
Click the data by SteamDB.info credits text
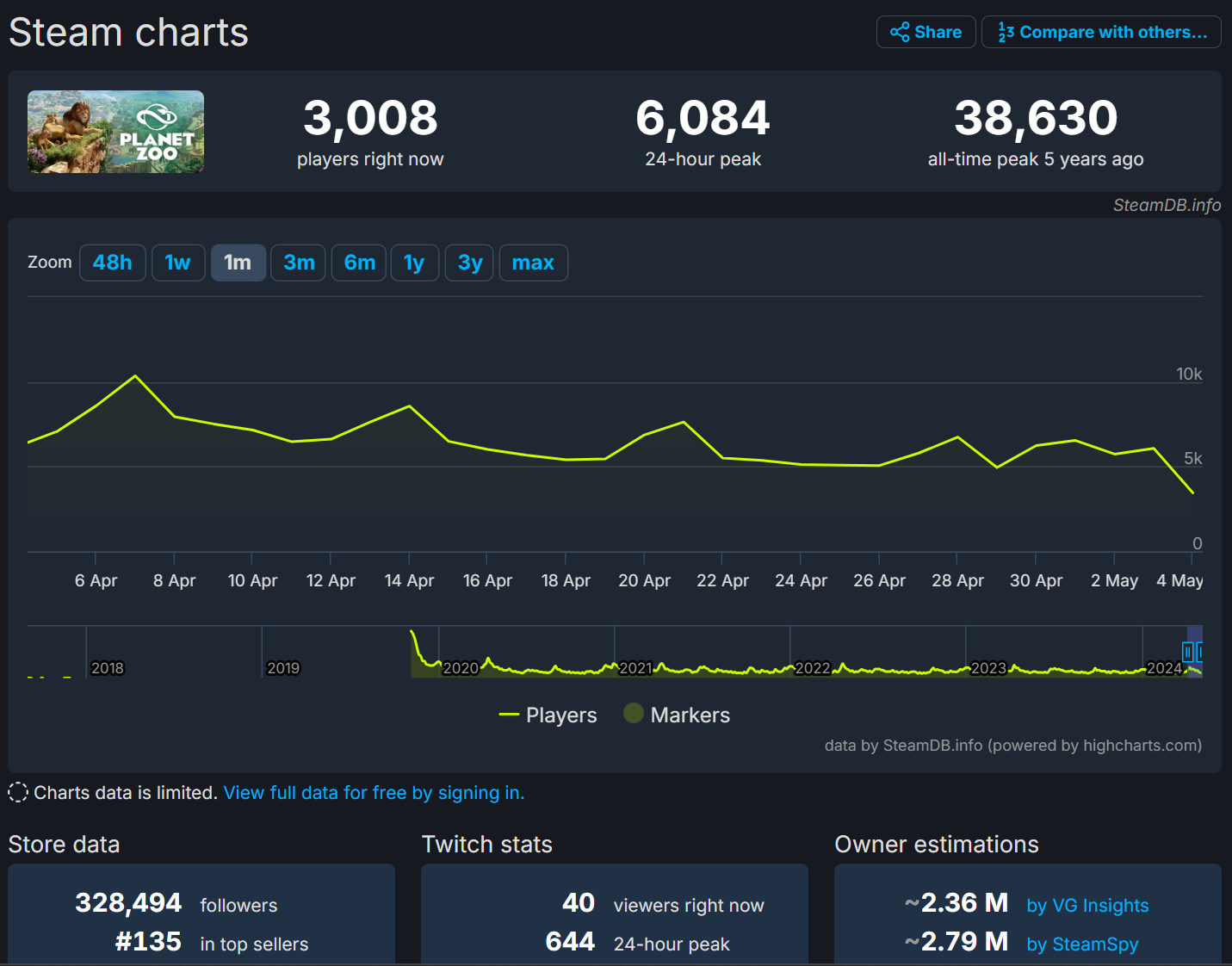(1013, 745)
